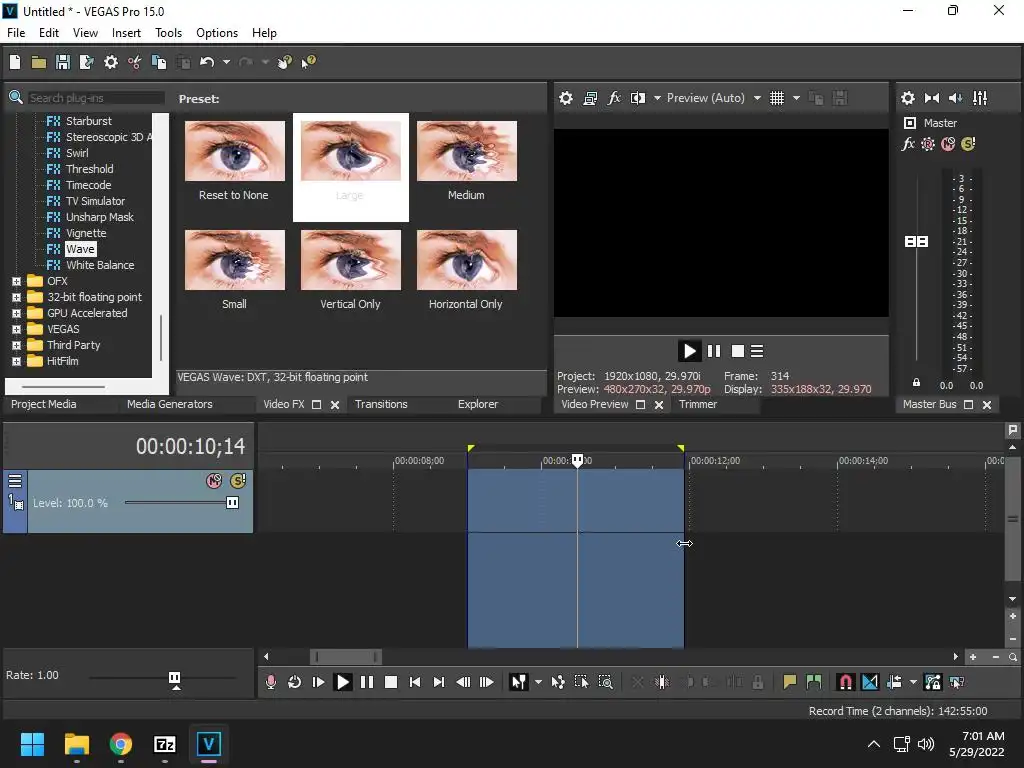Select the Normal Edit Tool icon
The width and height of the screenshot is (1024, 768).
(519, 682)
